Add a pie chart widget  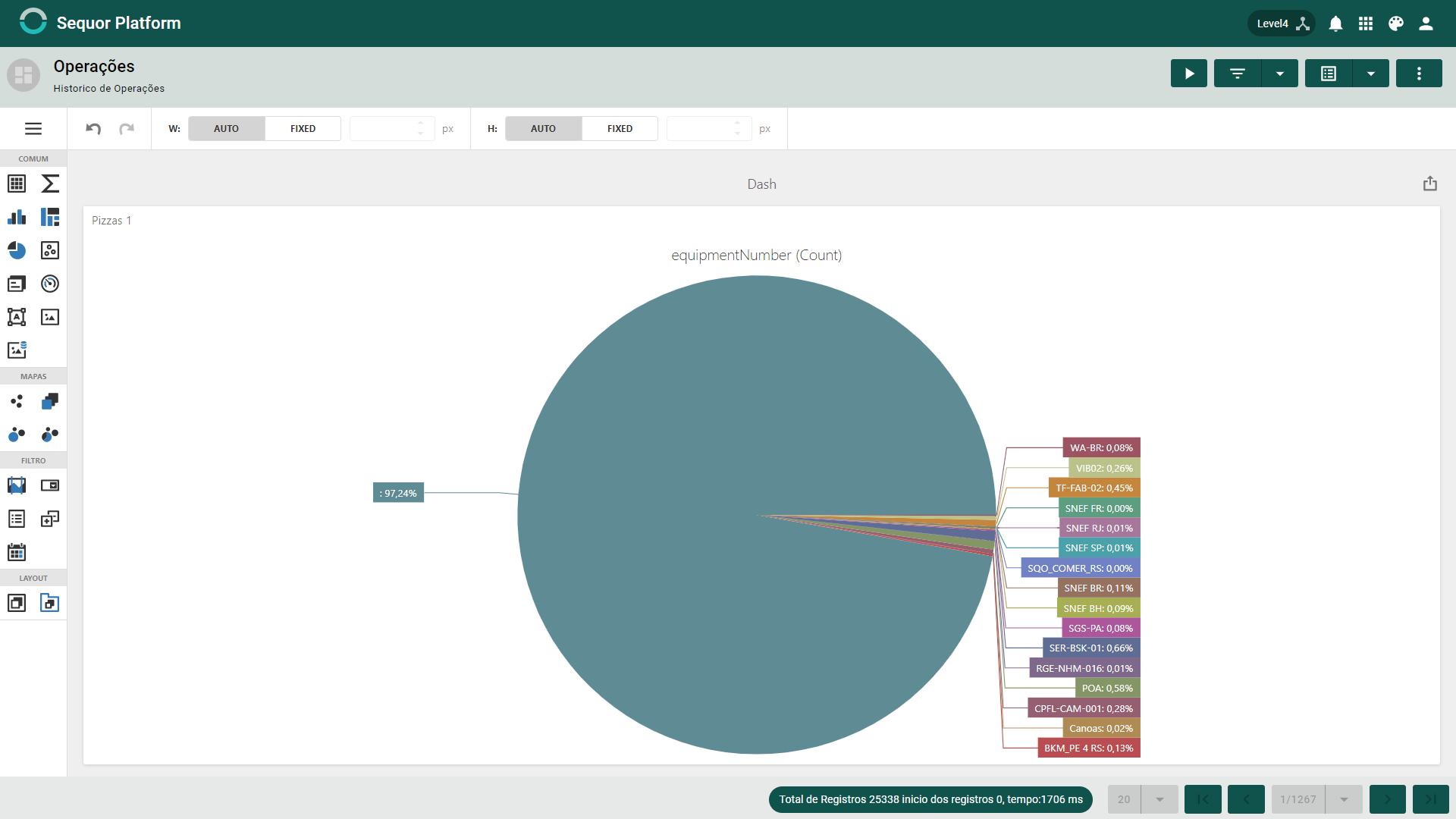tap(17, 250)
